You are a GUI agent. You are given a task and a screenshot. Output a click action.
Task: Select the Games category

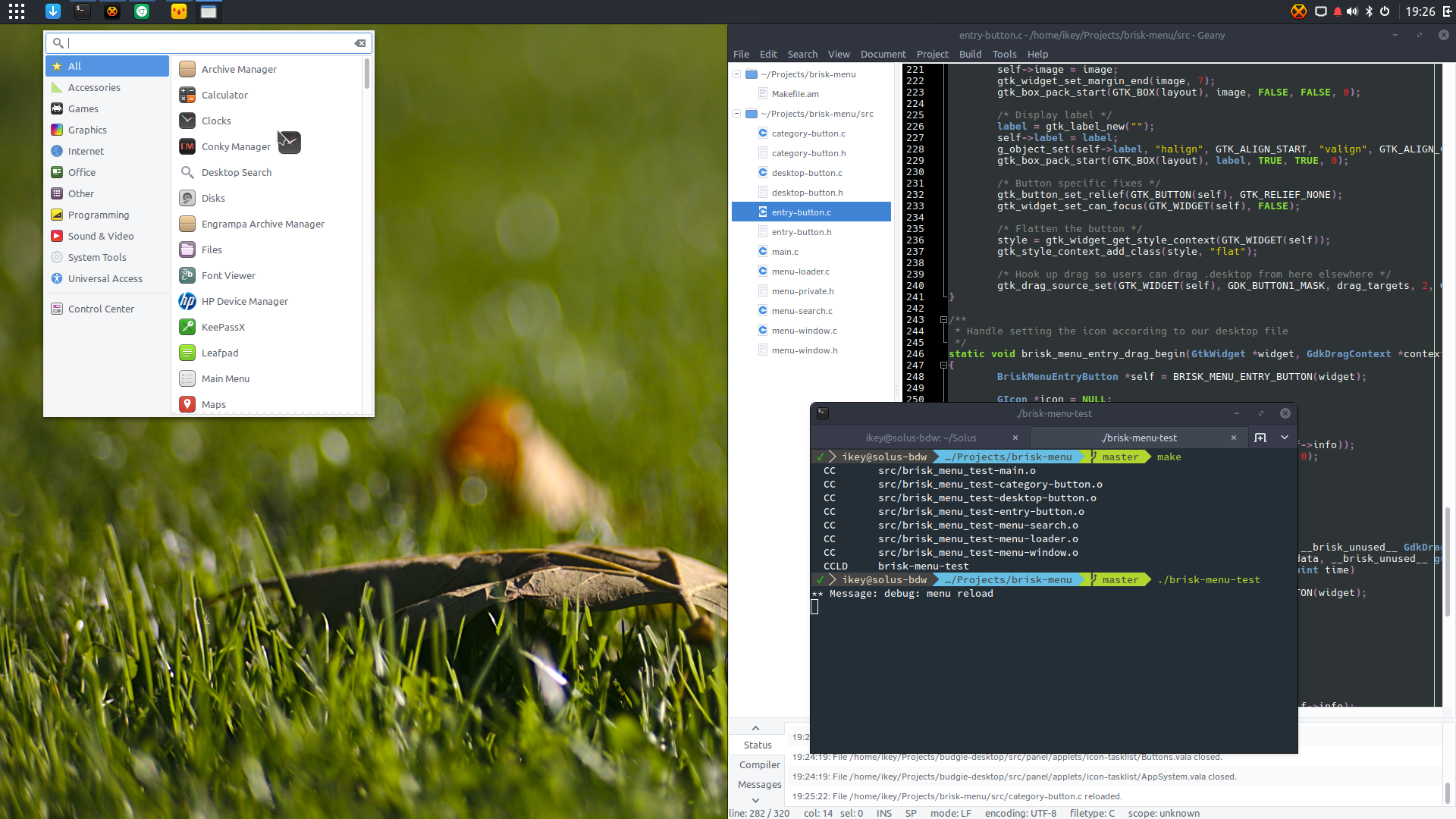tap(107, 108)
